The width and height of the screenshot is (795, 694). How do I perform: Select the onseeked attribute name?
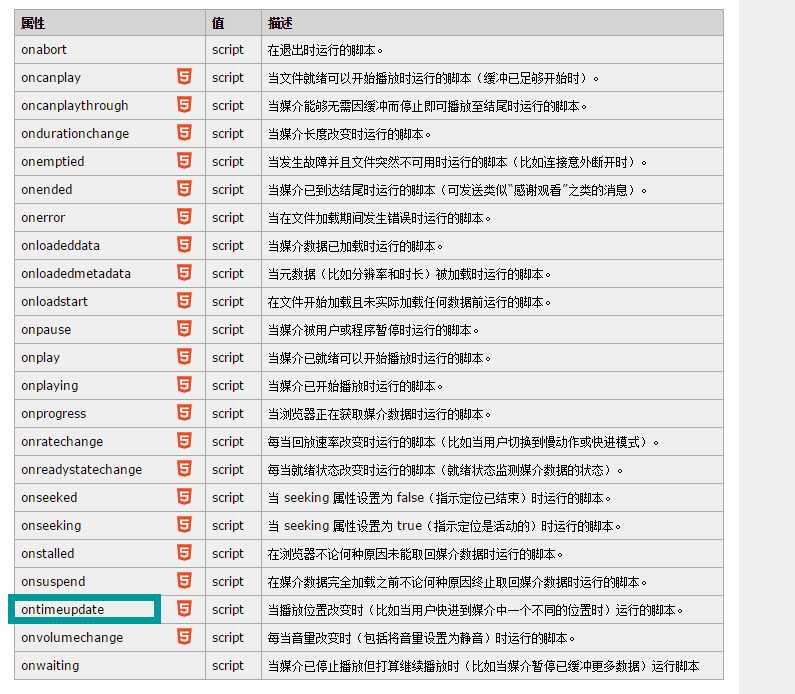click(49, 497)
